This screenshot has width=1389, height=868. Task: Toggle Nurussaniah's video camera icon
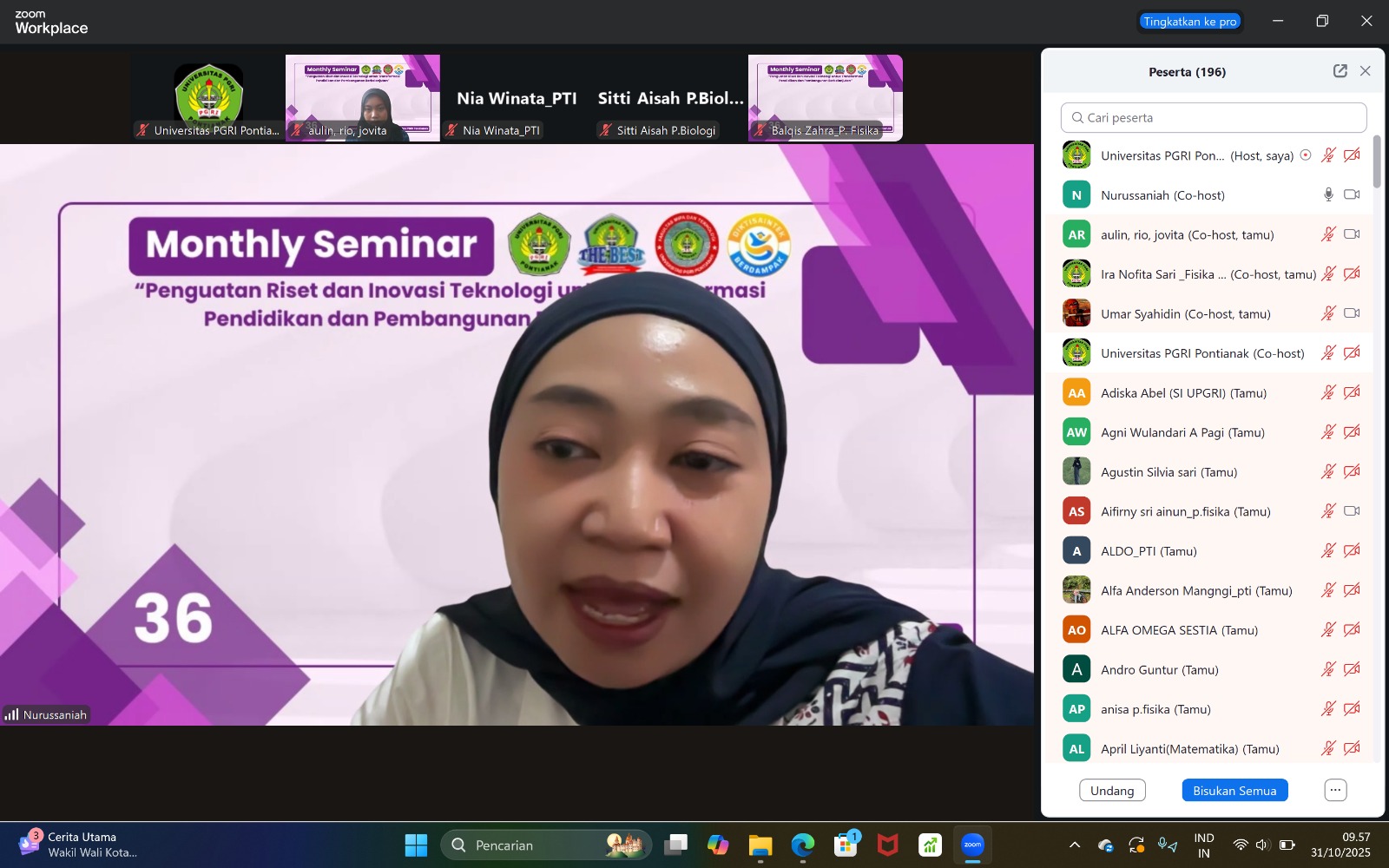pos(1351,195)
